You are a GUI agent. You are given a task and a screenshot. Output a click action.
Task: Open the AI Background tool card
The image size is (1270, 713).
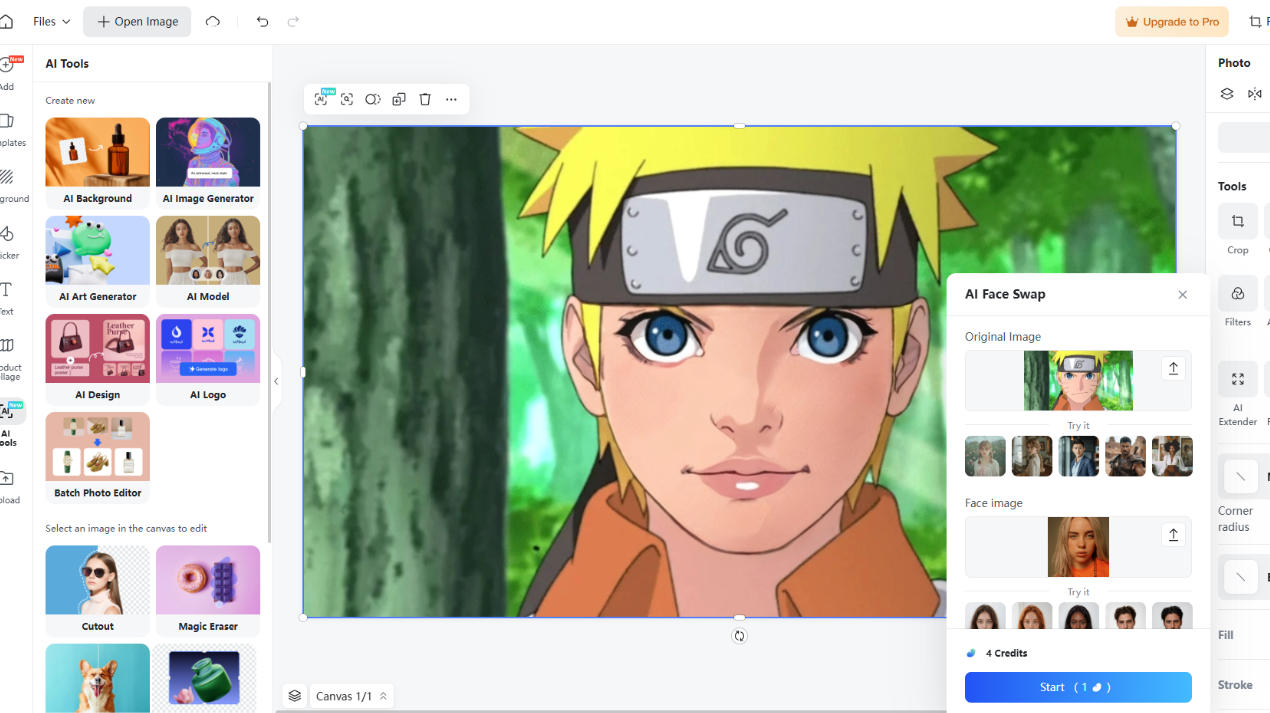click(x=98, y=163)
